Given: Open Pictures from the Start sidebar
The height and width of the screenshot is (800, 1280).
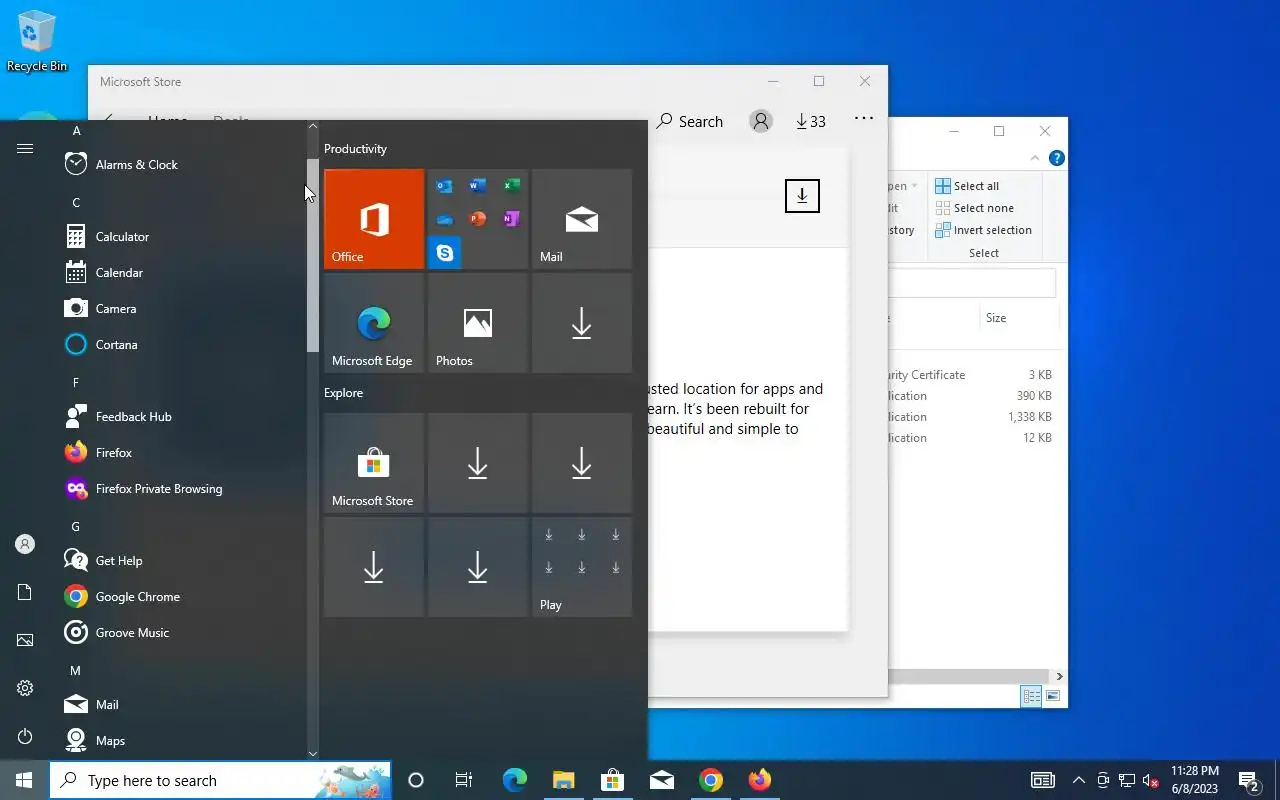Looking at the screenshot, I should click(25, 641).
